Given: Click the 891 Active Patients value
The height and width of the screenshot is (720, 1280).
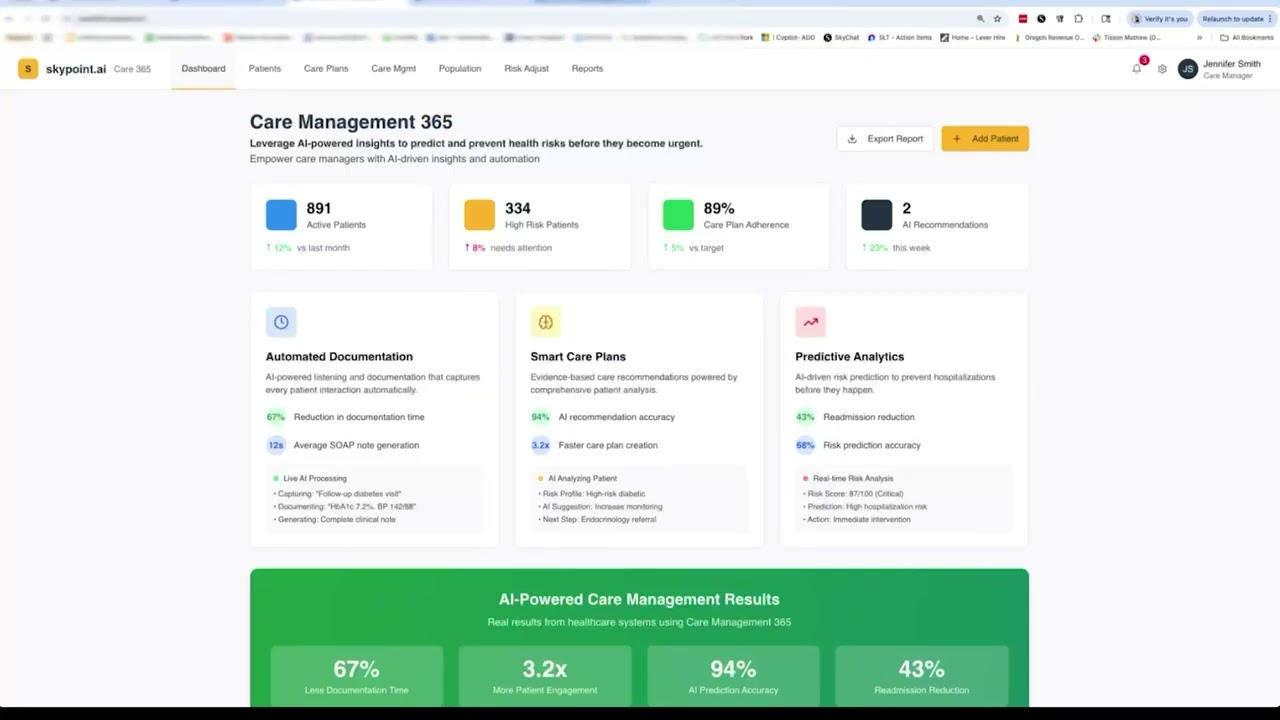Looking at the screenshot, I should click(319, 208).
